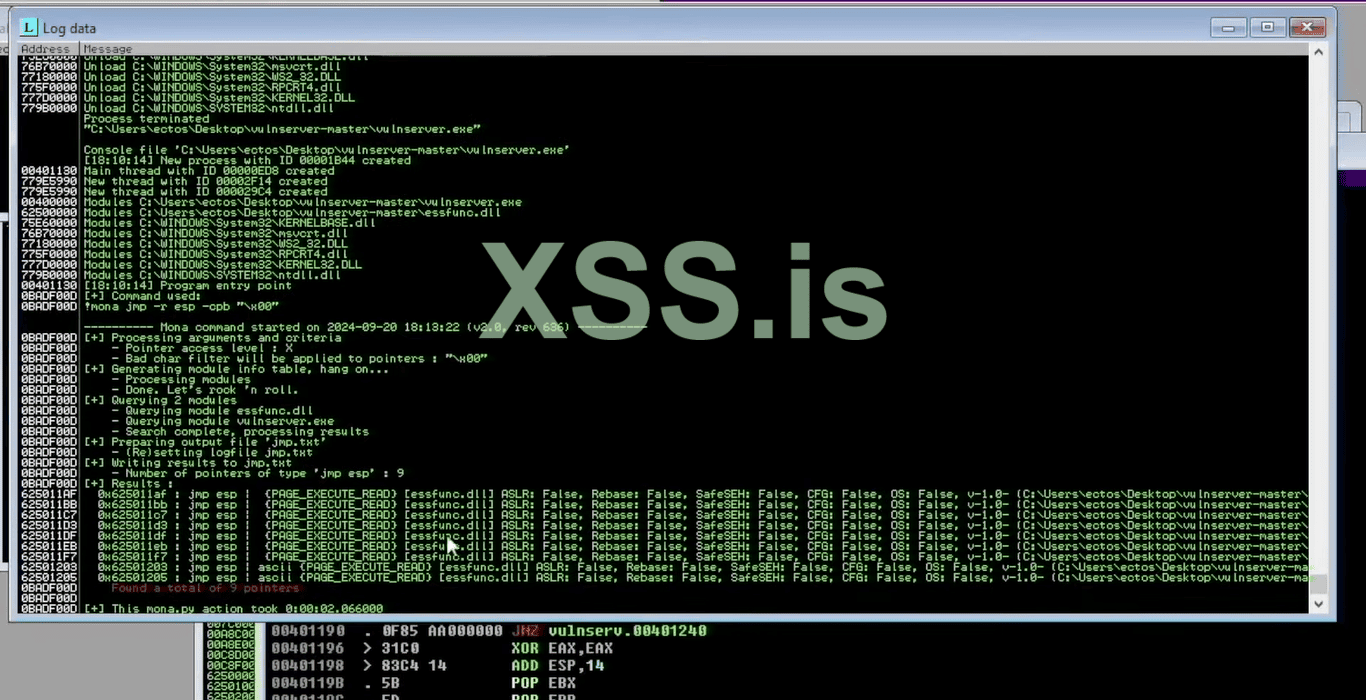The image size is (1366, 700).
Task: Select the red 'Found a total of 9 pointers' line
Action: coord(205,588)
